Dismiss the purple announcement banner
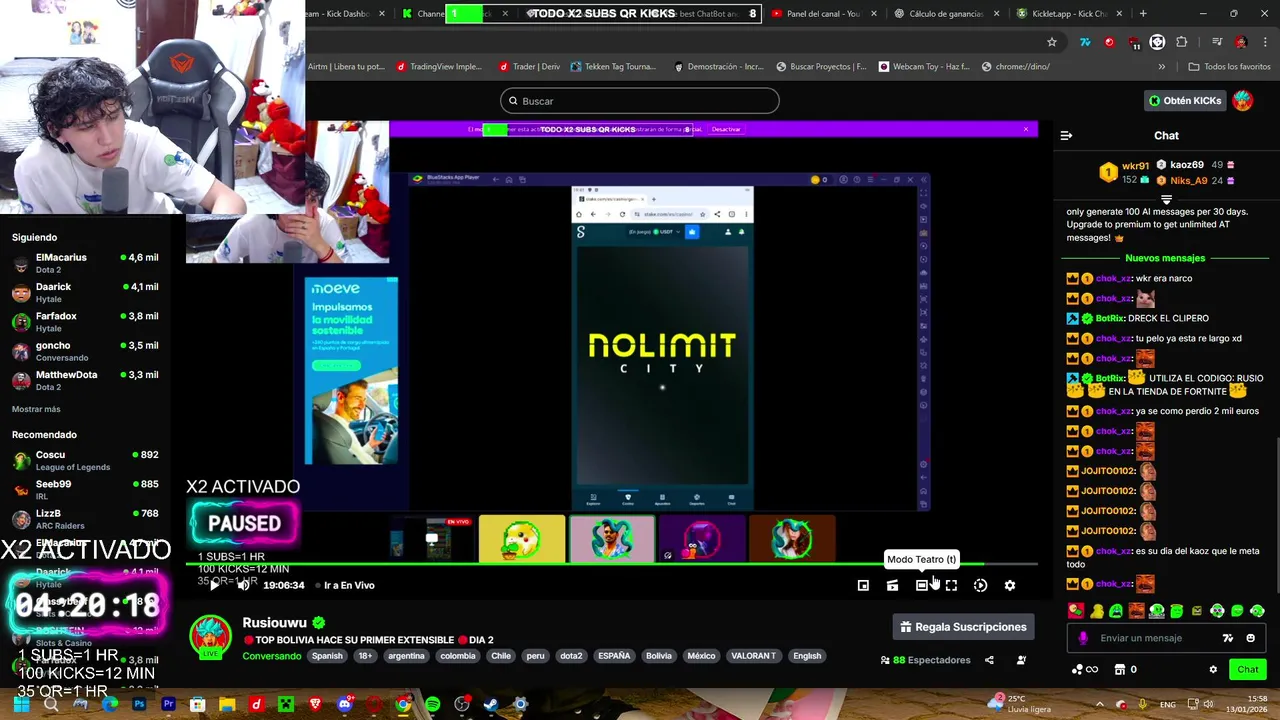This screenshot has height=720, width=1280. 1025,129
